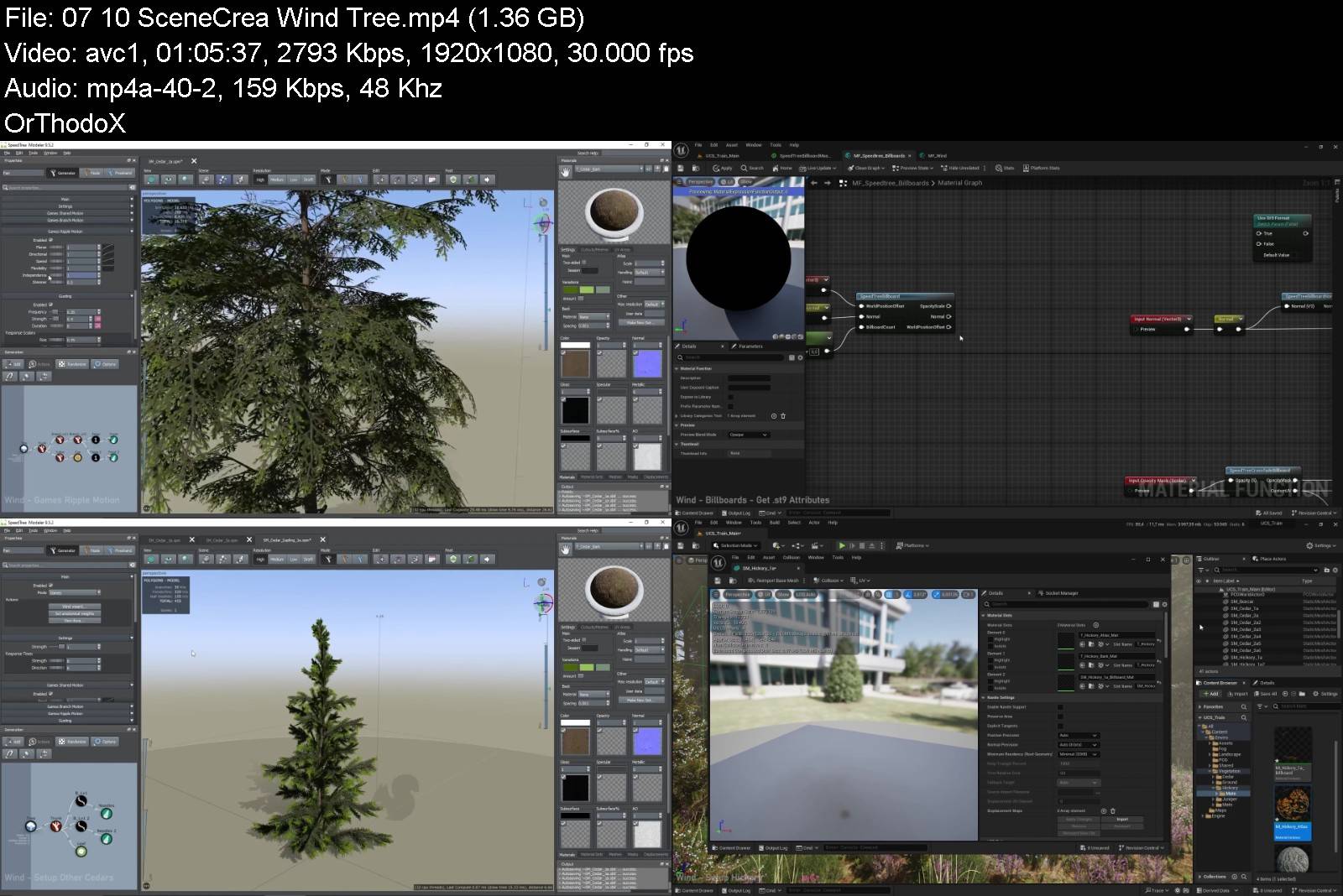Click the save icon in the UCS_Train level editor toolbar
This screenshot has height=896, width=1343.
click(x=682, y=545)
